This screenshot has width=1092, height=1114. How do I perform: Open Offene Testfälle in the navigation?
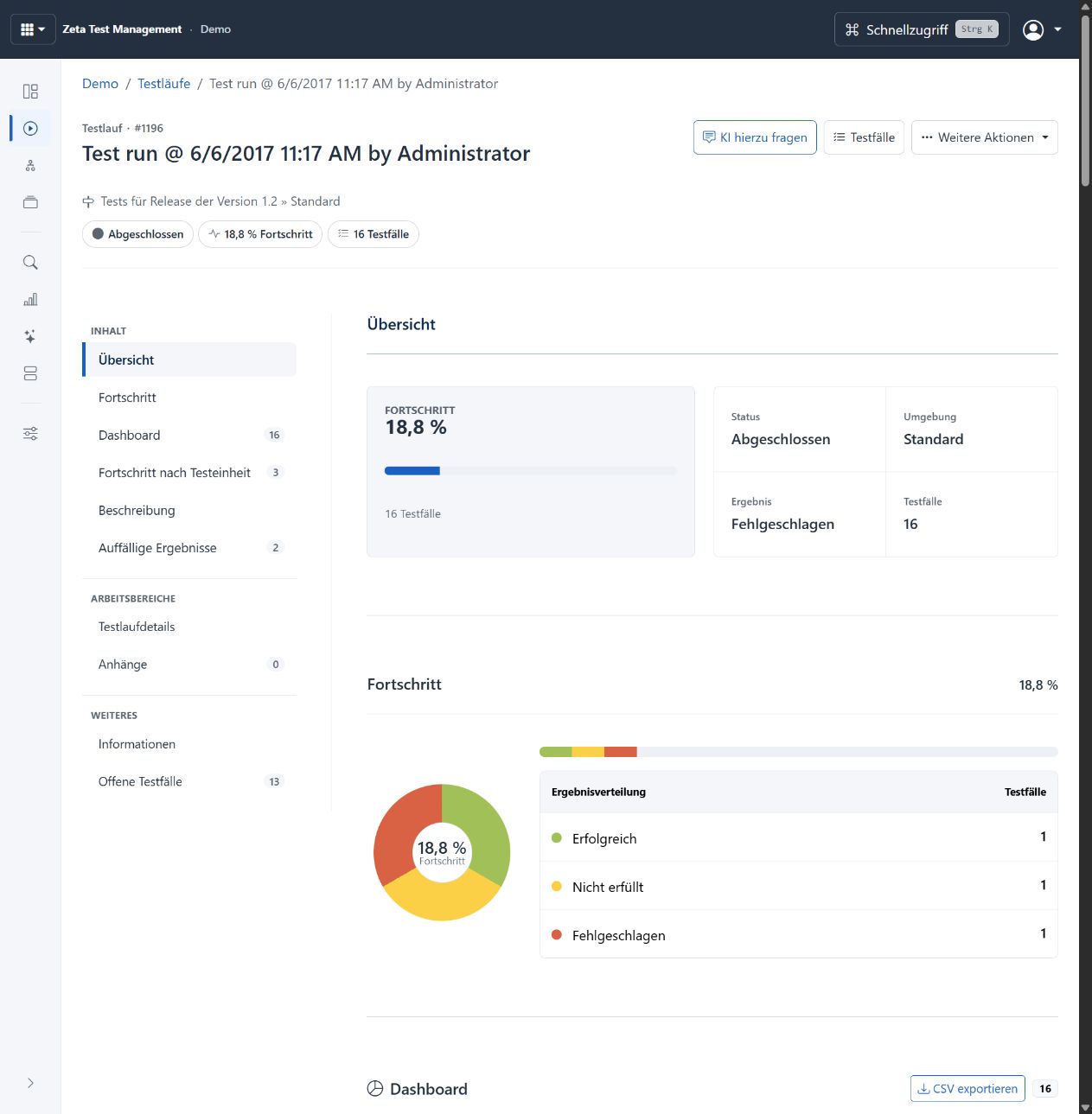tap(189, 781)
